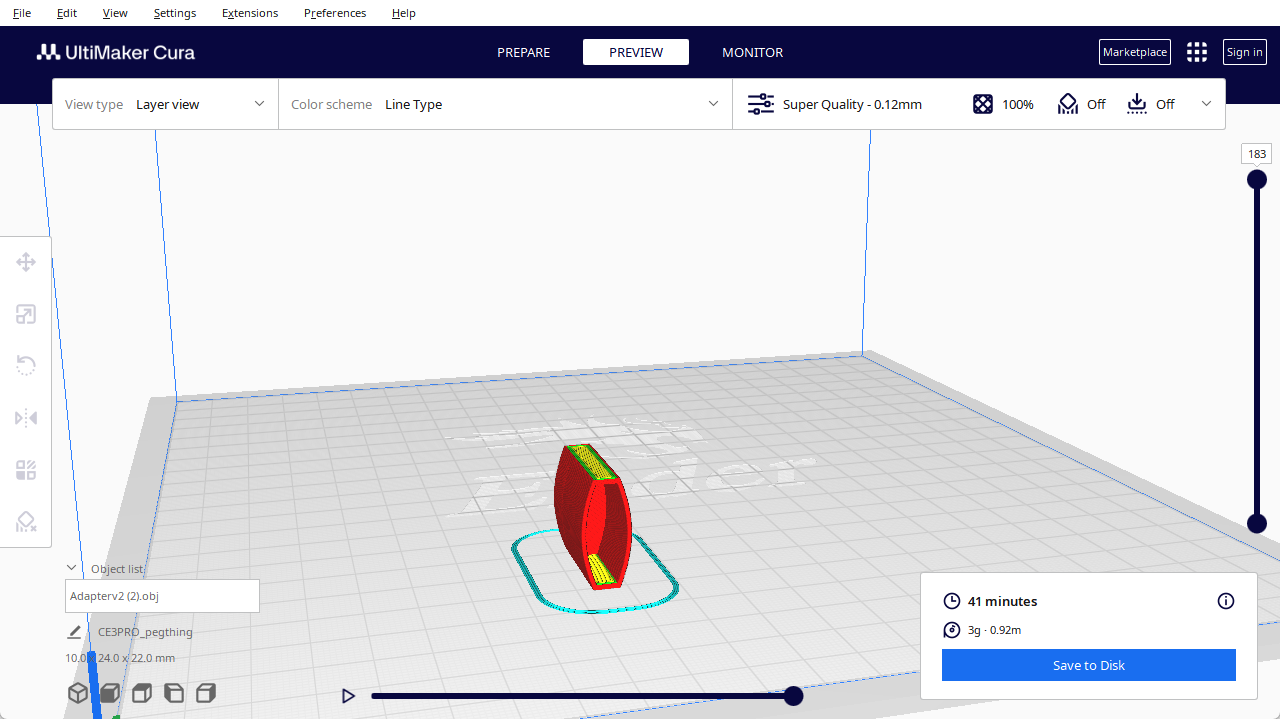The width and height of the screenshot is (1280, 719).
Task: Open the View menu
Action: 115,13
